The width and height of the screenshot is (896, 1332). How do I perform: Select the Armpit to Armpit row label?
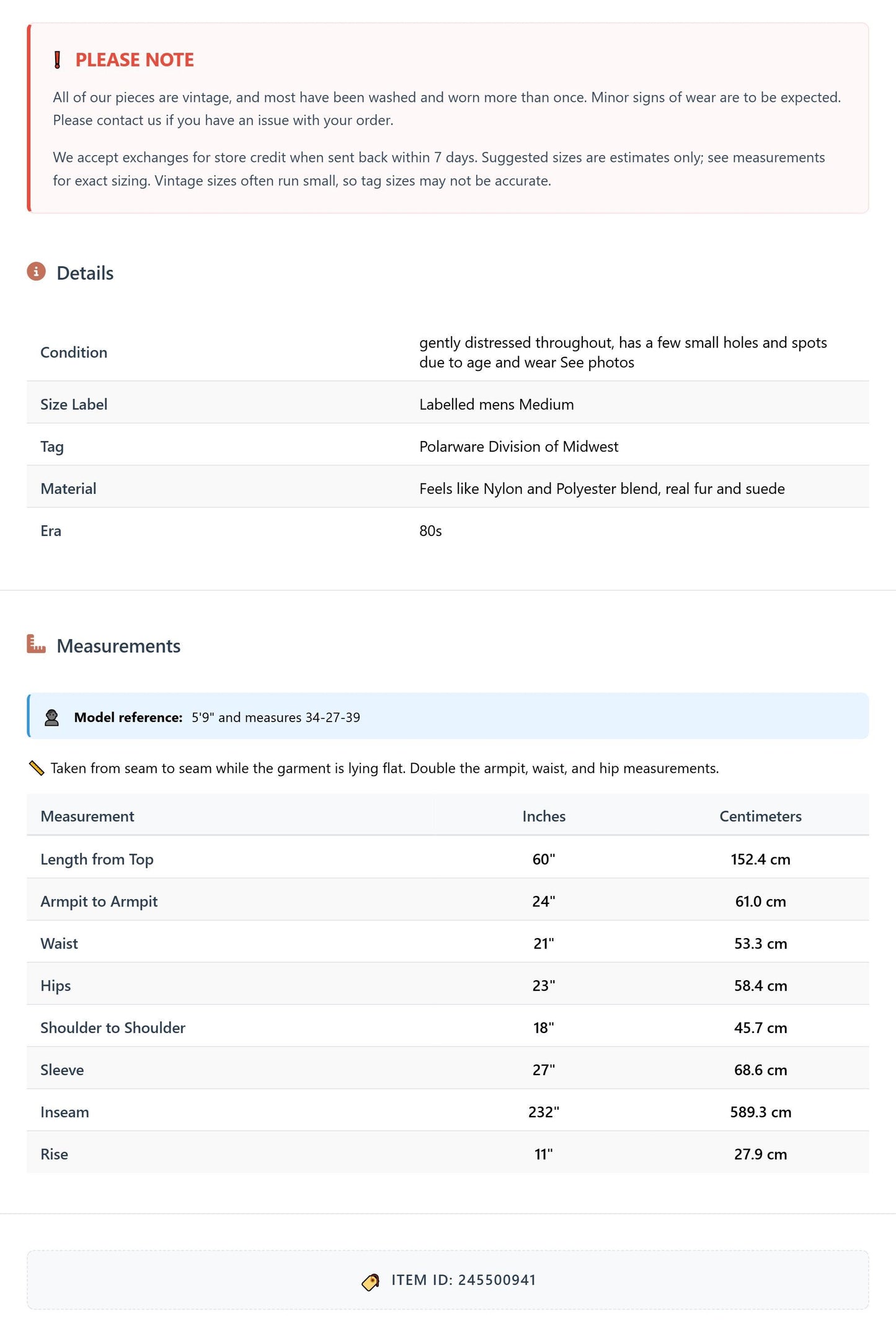coord(99,901)
